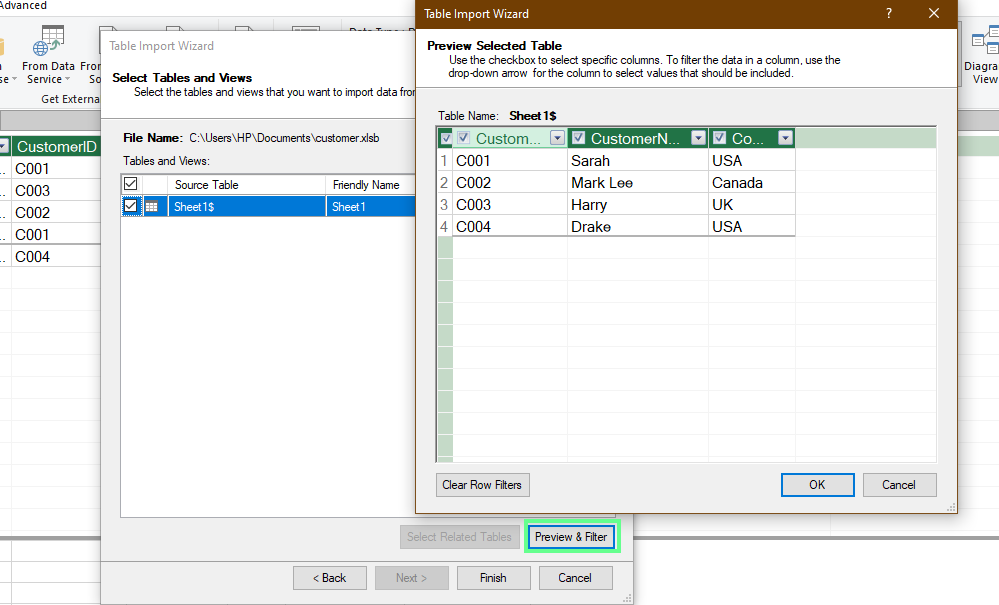Click Clear Row Filters
Viewport: 999px width, 605px height.
click(x=482, y=485)
